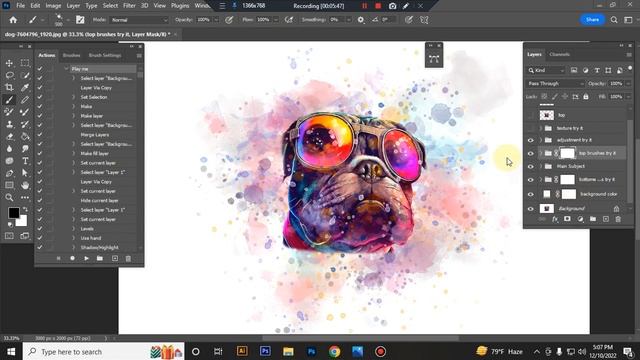Image resolution: width=640 pixels, height=360 pixels.
Task: Switch to the Brush Settings tab
Action: [x=105, y=55]
